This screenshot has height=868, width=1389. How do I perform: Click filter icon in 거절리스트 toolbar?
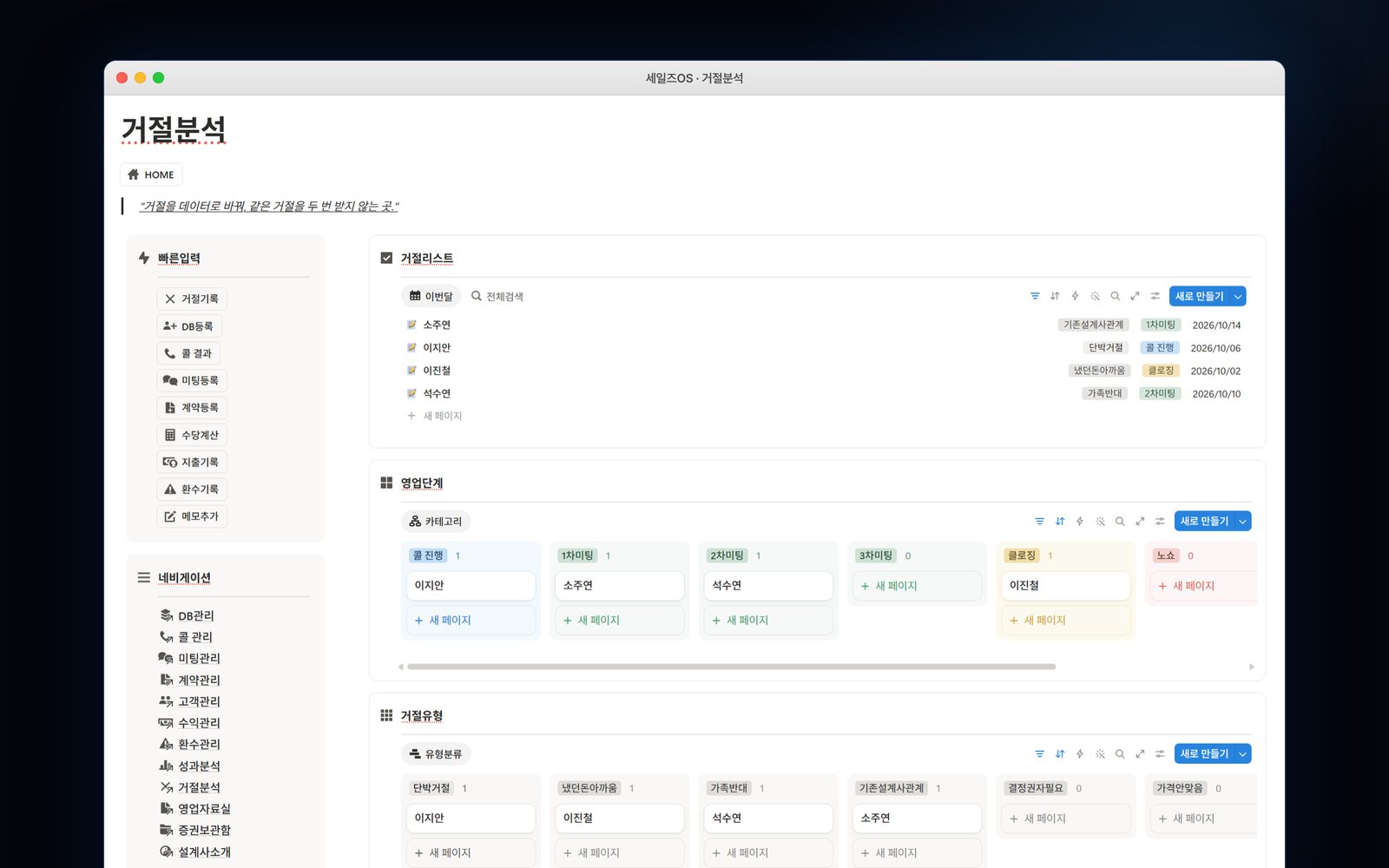1035,296
